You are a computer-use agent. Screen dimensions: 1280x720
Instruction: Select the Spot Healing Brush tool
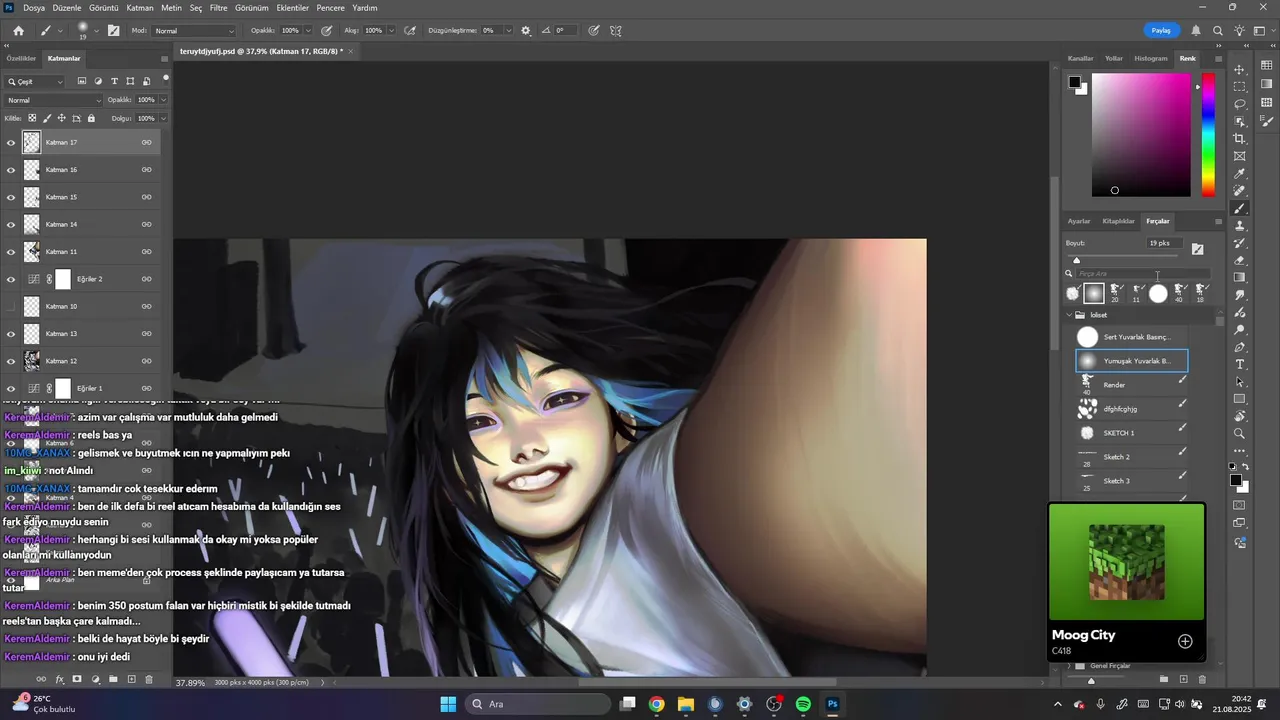tap(1240, 190)
